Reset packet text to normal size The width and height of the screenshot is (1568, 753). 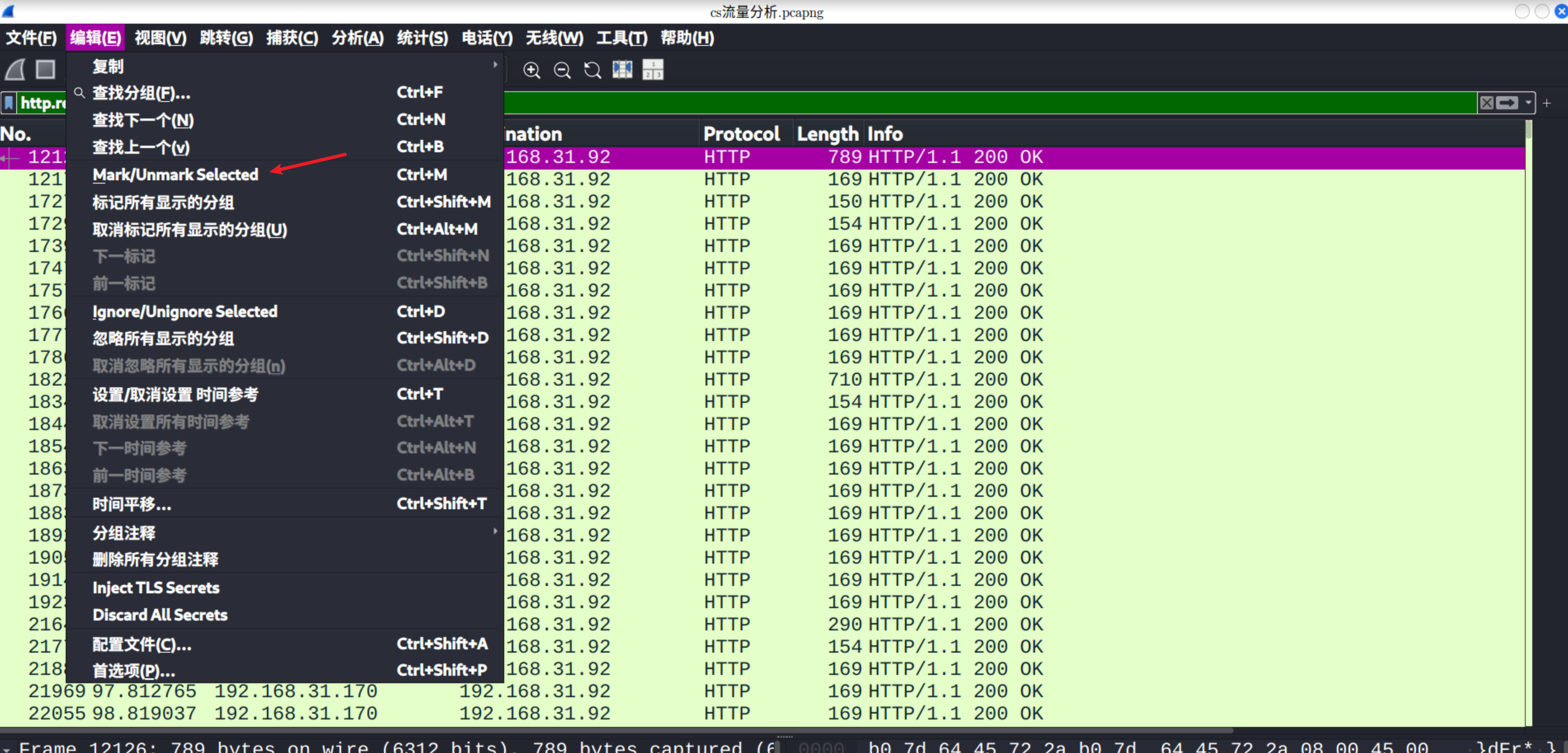tap(592, 70)
